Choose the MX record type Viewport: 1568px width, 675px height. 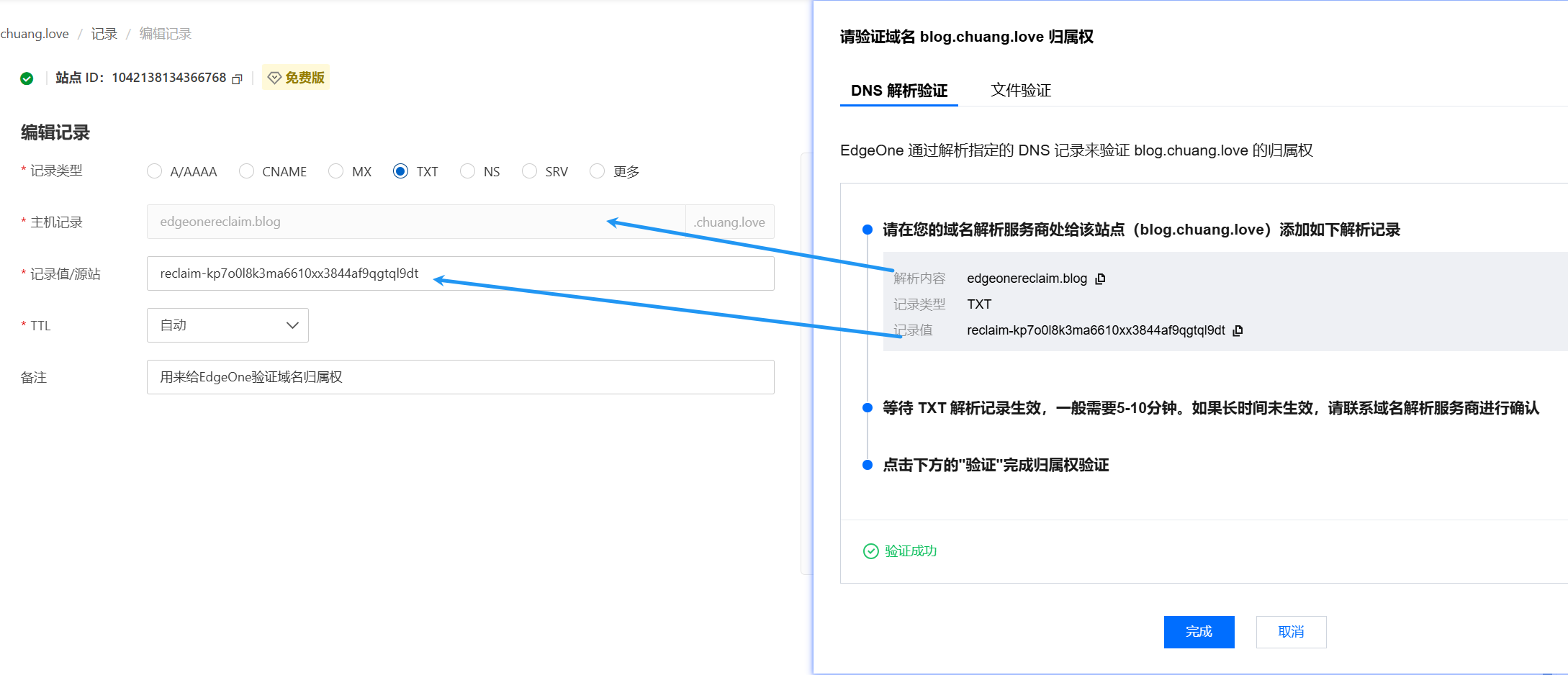point(335,171)
